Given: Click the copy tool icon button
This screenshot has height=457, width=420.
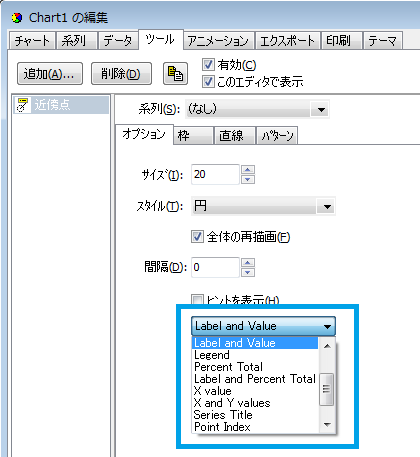Looking at the screenshot, I should 175,73.
